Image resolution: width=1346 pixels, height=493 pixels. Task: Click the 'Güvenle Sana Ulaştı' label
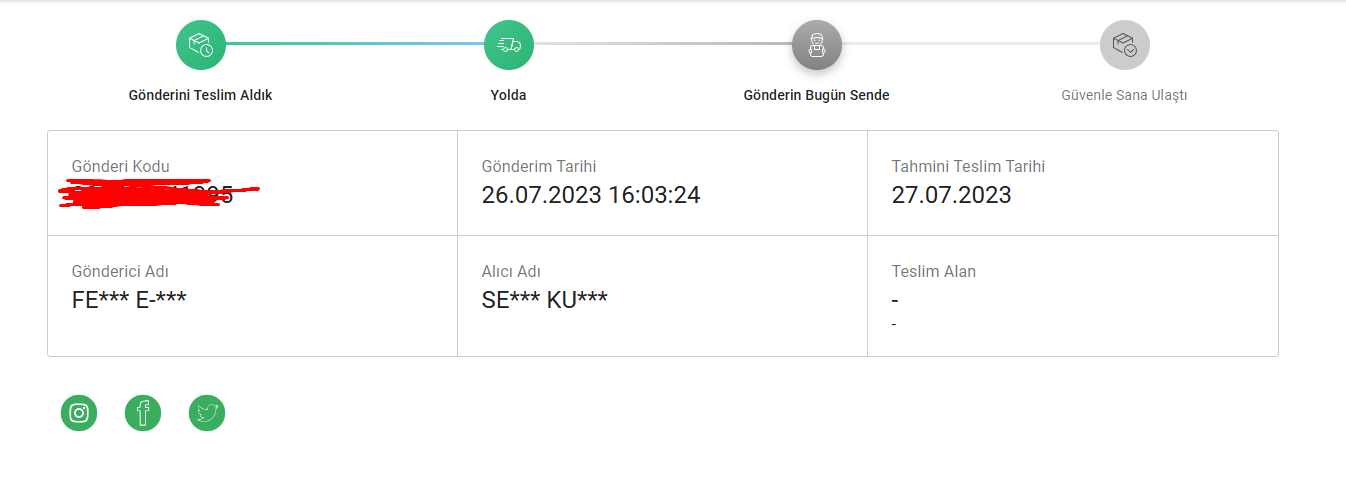pyautogui.click(x=1124, y=95)
